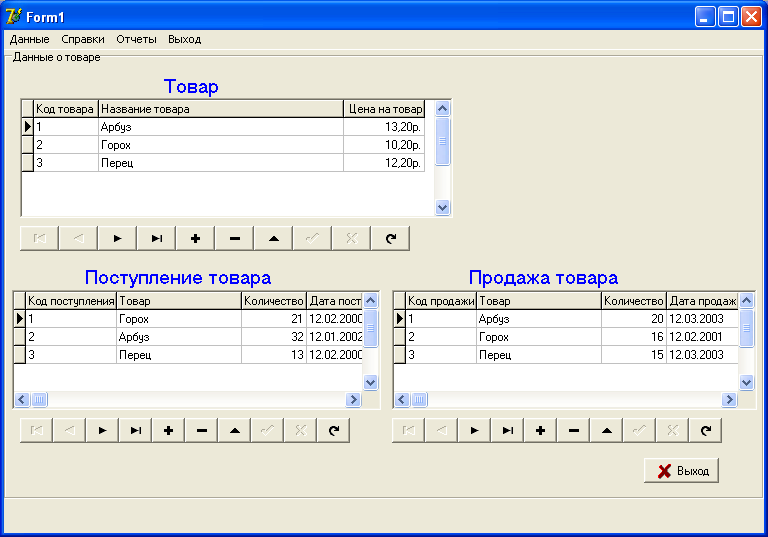768x537 pixels.
Task: Click scroll-up arrow of Товар grid
Action: click(x=443, y=108)
